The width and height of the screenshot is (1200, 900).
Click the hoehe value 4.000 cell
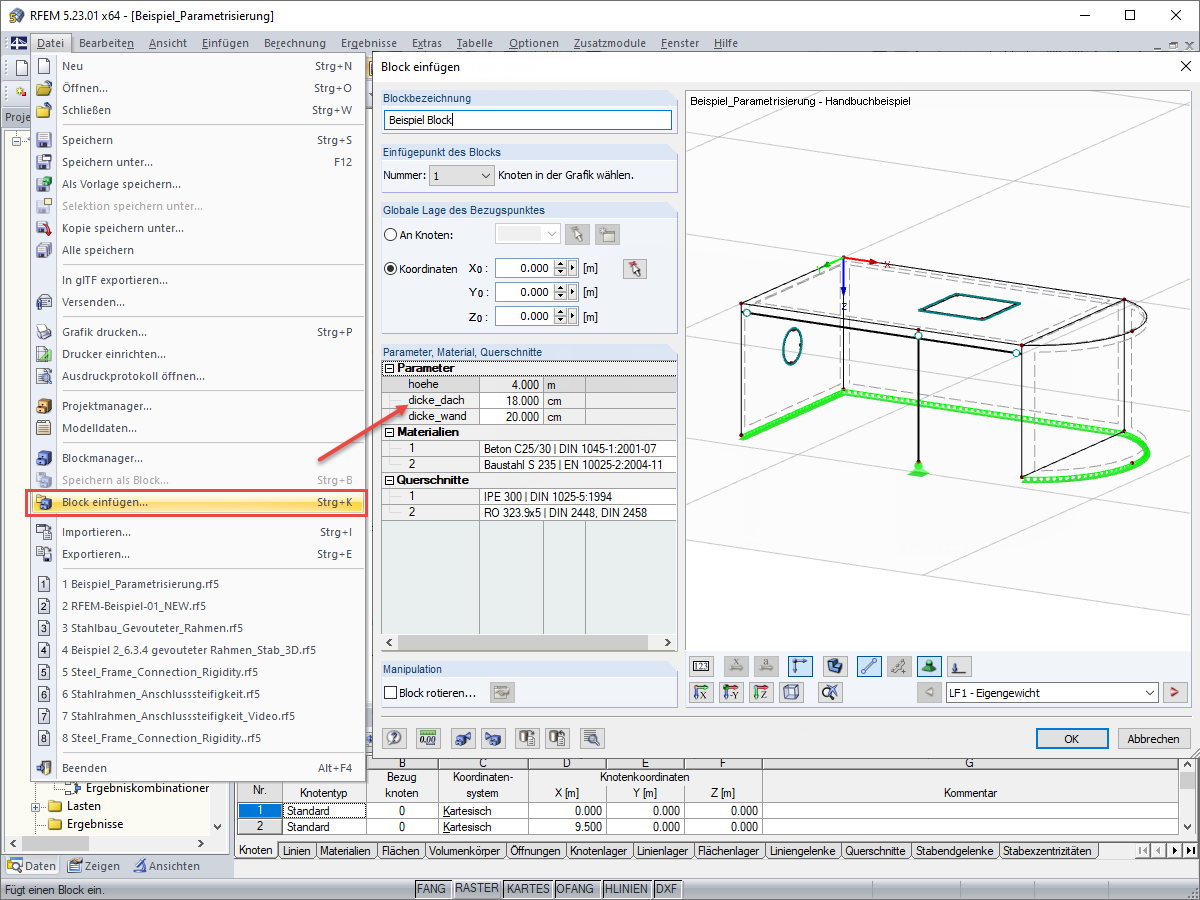[x=511, y=384]
